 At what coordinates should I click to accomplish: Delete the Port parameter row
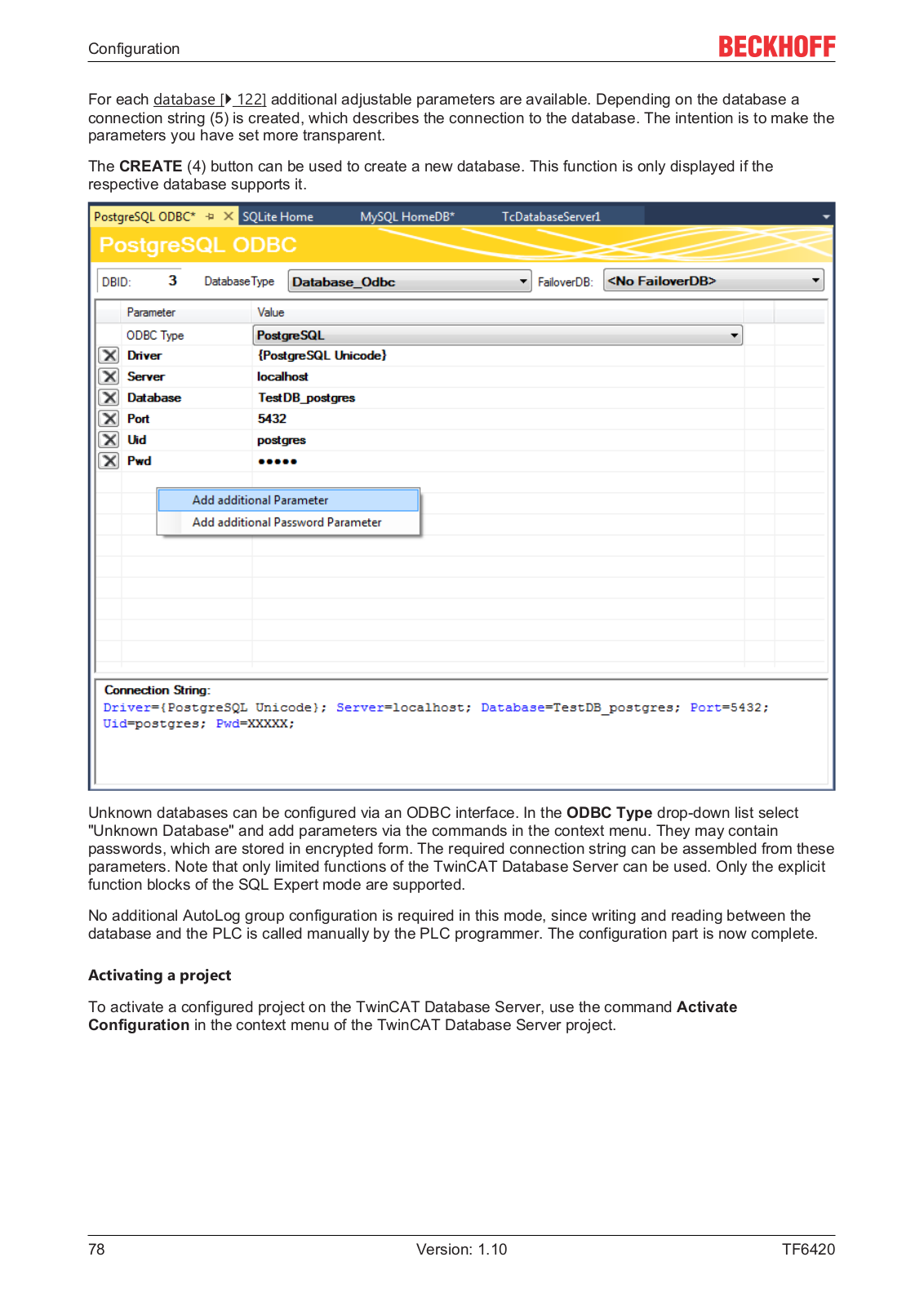click(109, 419)
